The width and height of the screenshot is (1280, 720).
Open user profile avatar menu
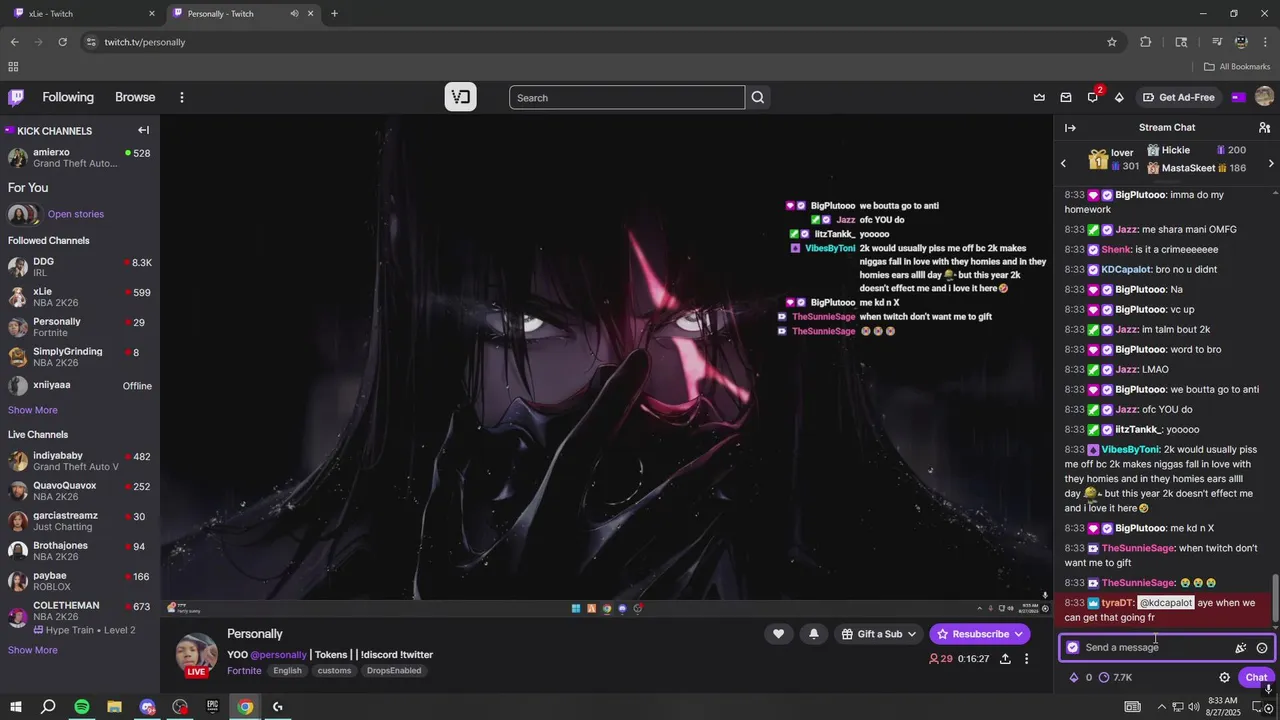(1264, 97)
